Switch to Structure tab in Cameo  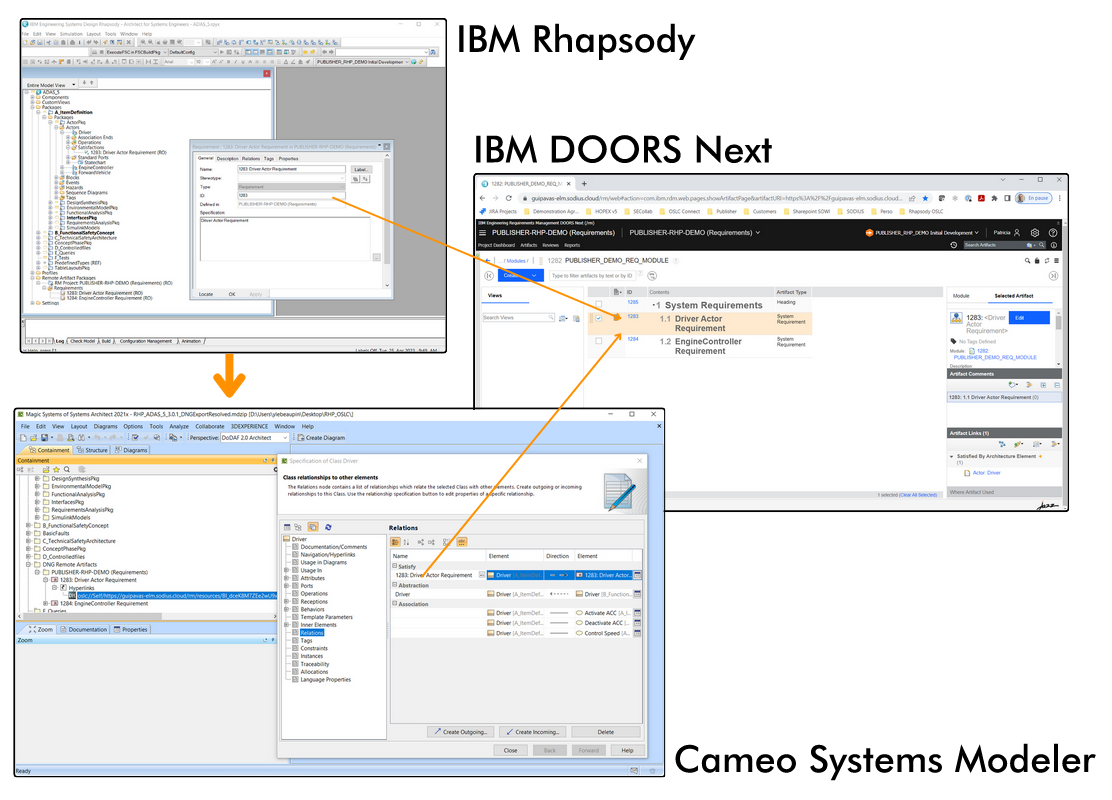92,450
